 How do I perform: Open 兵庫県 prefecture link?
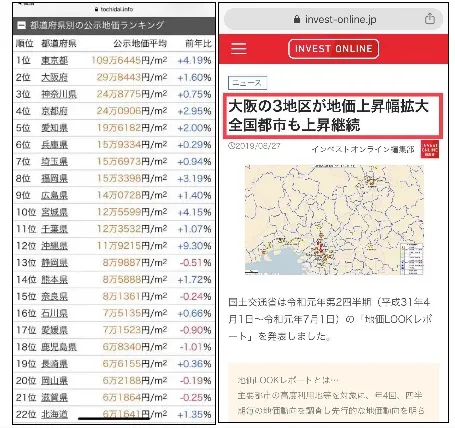[x=54, y=145]
